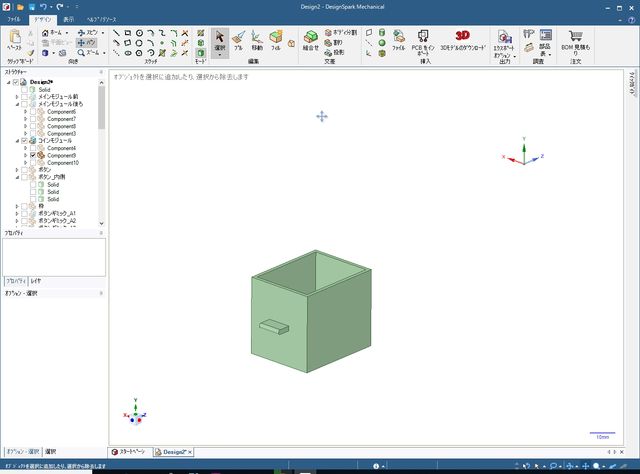Click the insert sphere icon
Image resolution: width=640 pixels, height=474 pixels.
point(382,43)
